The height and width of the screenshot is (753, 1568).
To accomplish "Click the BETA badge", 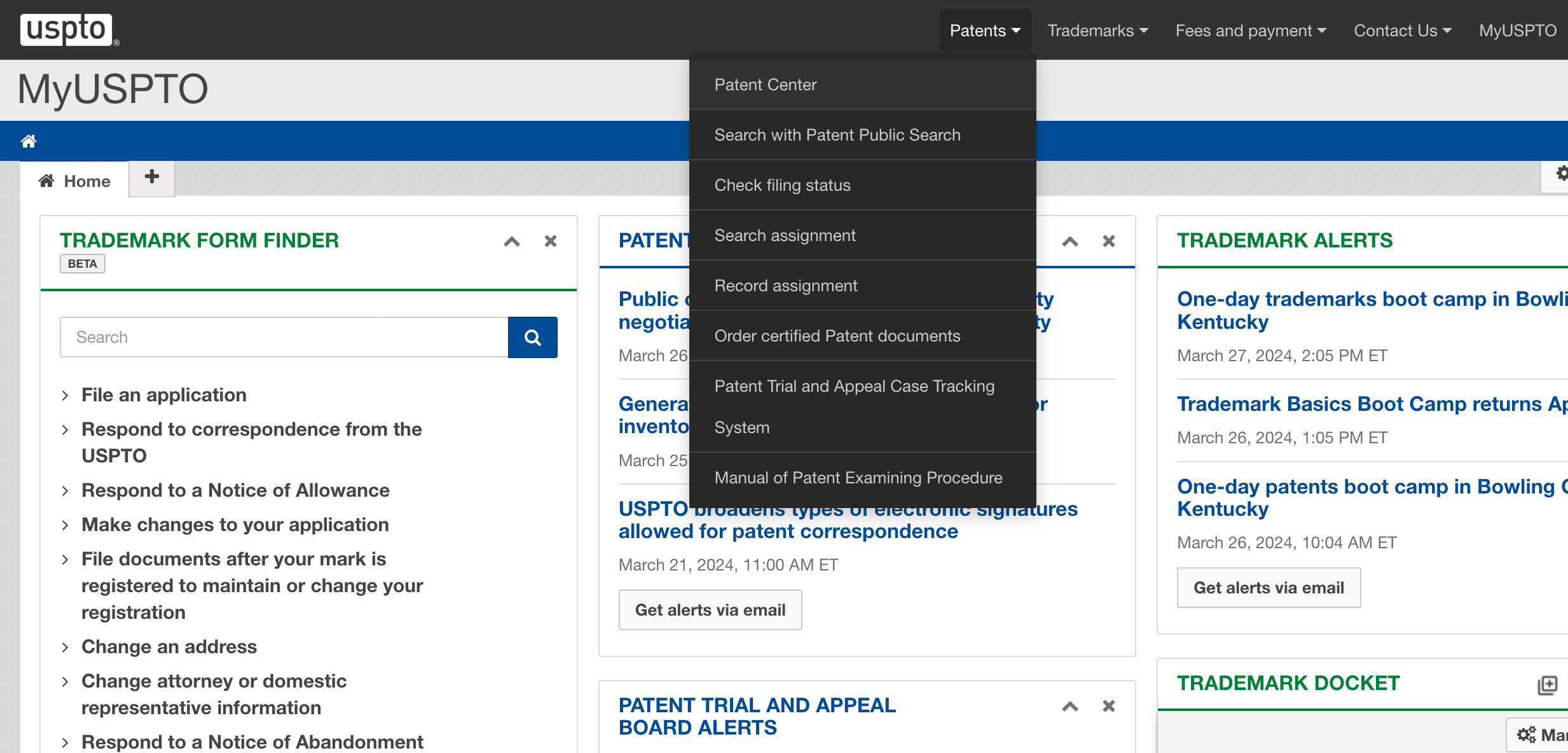I will (83, 264).
